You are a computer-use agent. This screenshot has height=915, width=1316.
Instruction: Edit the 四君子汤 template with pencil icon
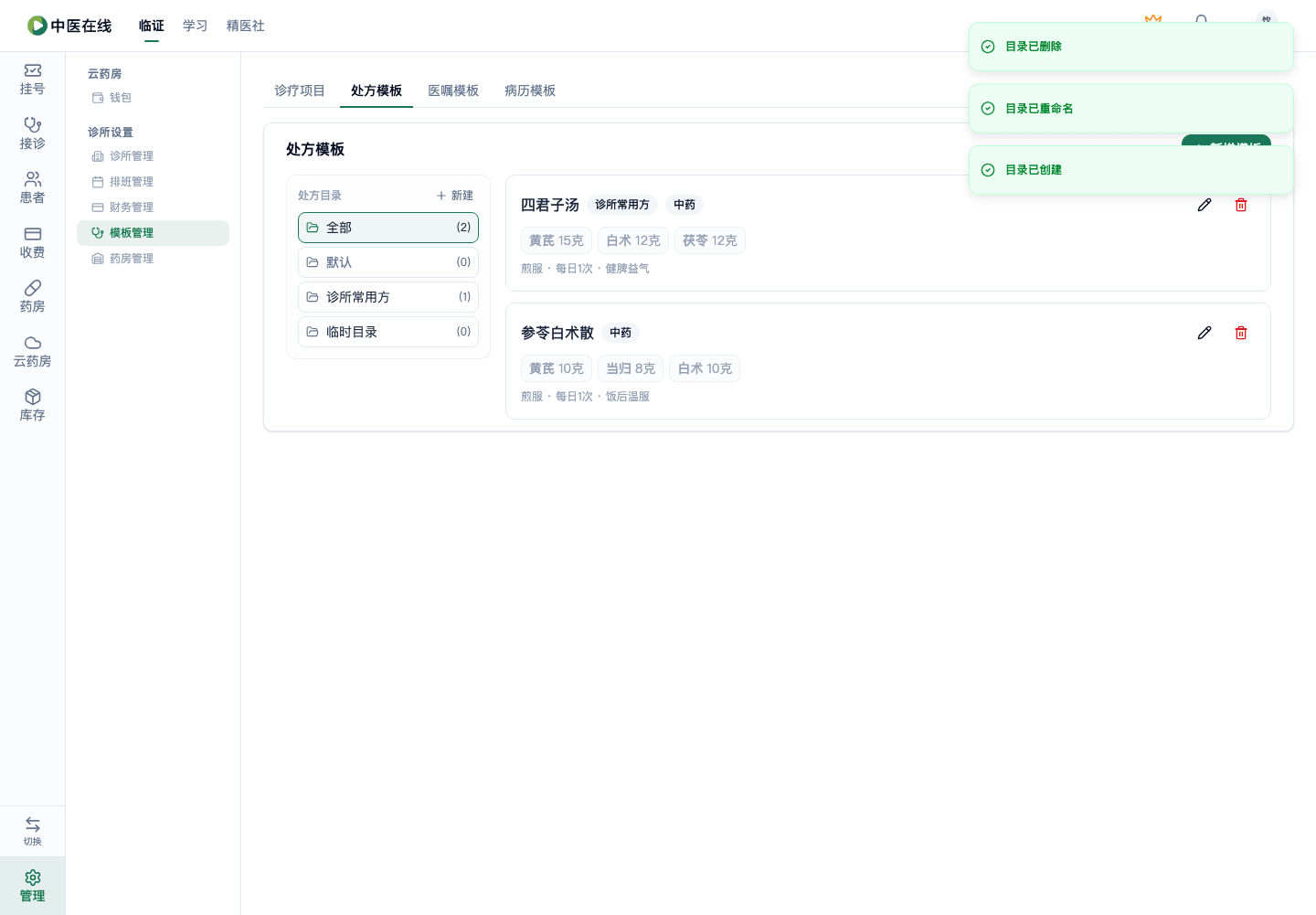[x=1205, y=205]
